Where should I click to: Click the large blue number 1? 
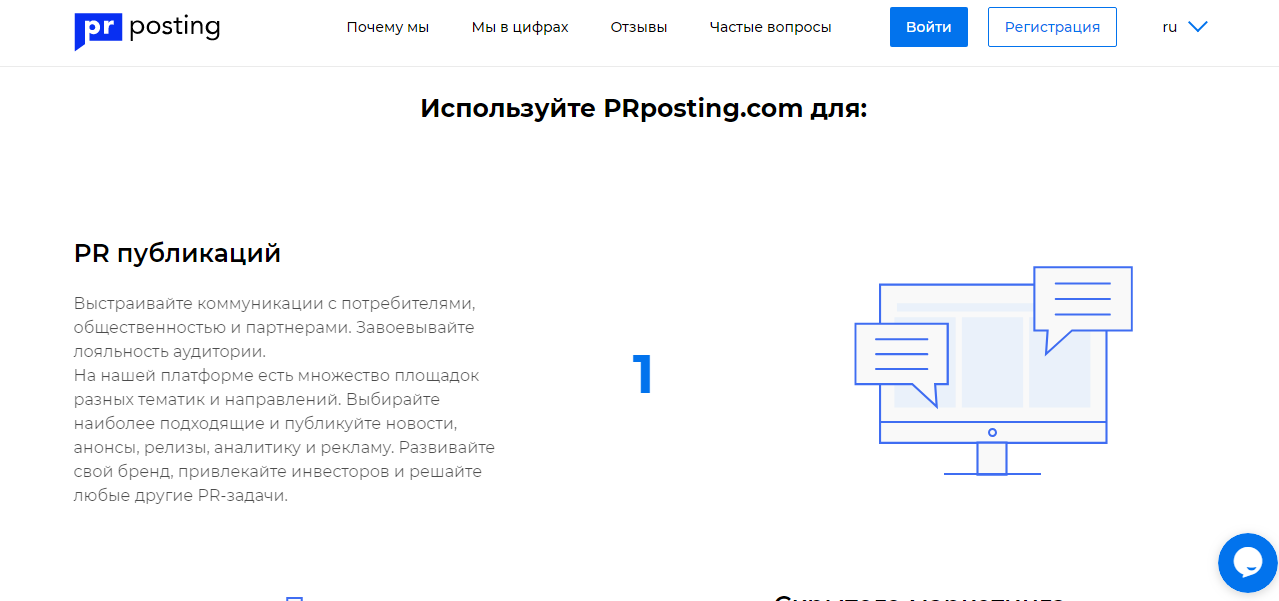pos(642,375)
